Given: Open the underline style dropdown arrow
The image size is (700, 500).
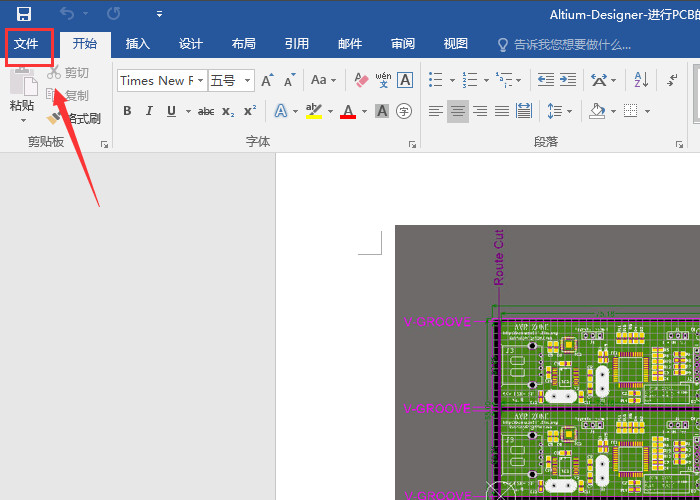Looking at the screenshot, I should click(188, 111).
